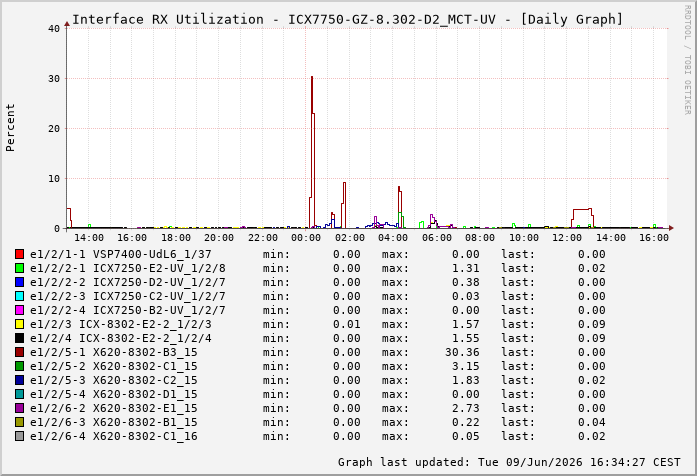Click legend label e1/2/2-2 ICX7250-D2-UV_1/2/7
The width and height of the screenshot is (697, 476).
click(x=128, y=282)
